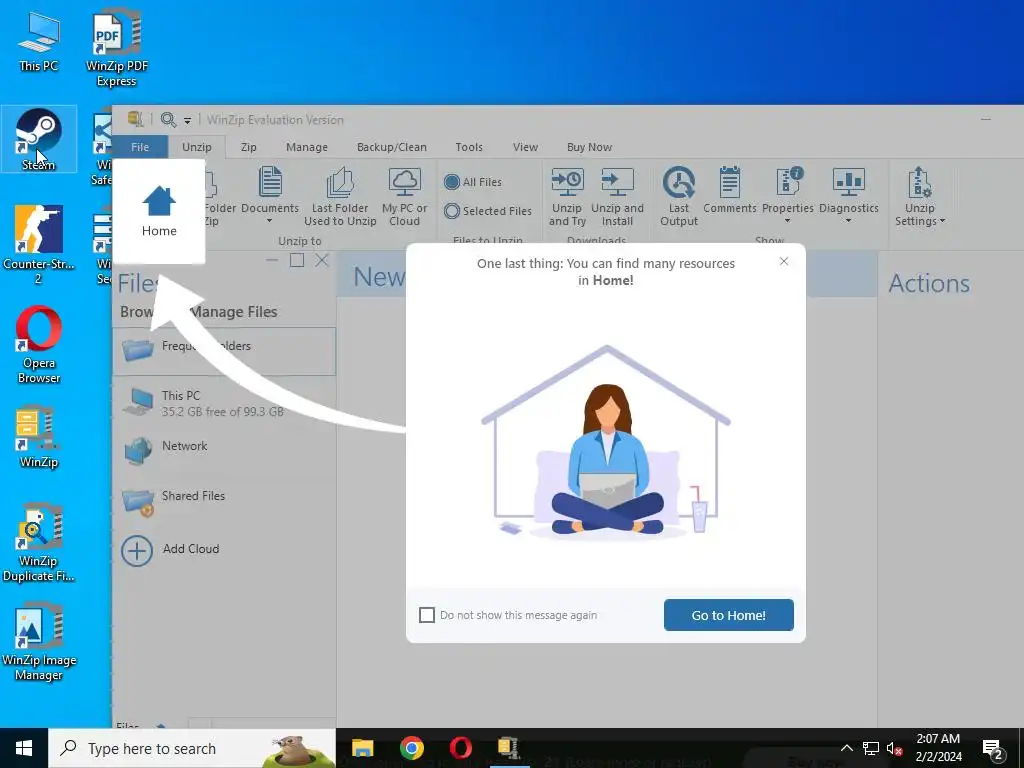This screenshot has width=1024, height=768.
Task: Click the Go to Home! button
Action: (728, 615)
